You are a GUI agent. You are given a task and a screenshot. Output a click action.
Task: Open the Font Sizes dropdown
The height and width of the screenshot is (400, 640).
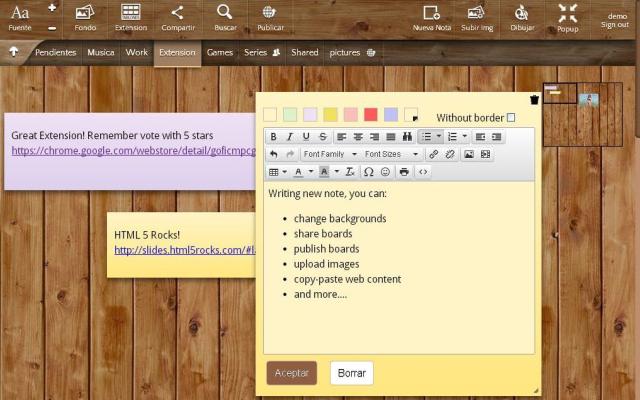(391, 154)
